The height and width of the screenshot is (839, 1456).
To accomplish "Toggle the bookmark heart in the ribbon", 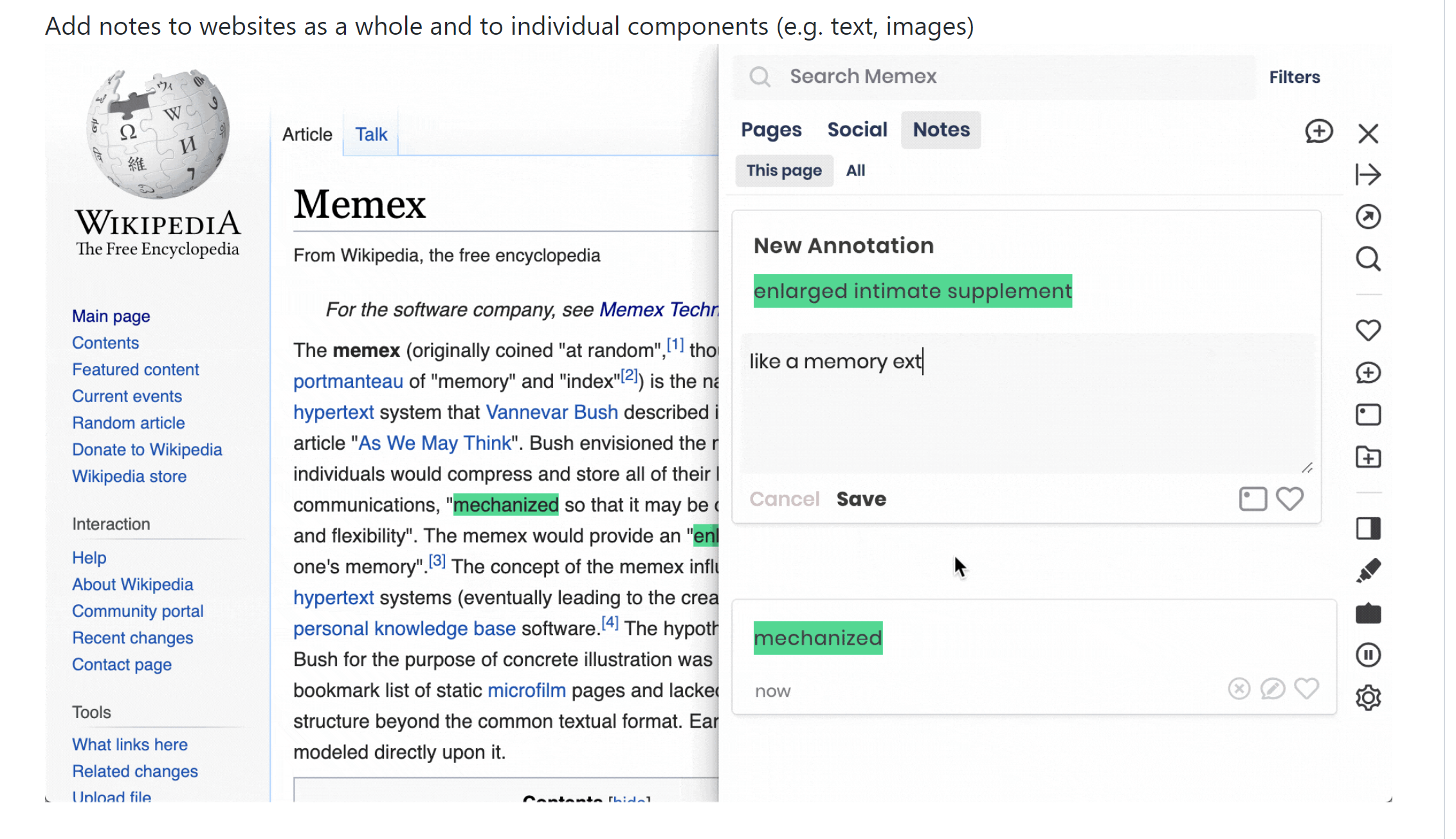I will [1368, 330].
